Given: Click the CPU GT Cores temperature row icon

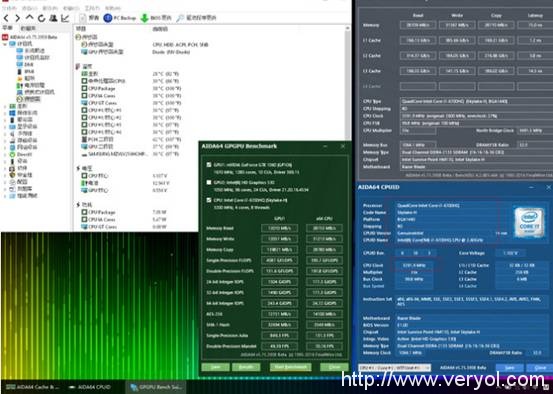Looking at the screenshot, I should (x=84, y=103).
